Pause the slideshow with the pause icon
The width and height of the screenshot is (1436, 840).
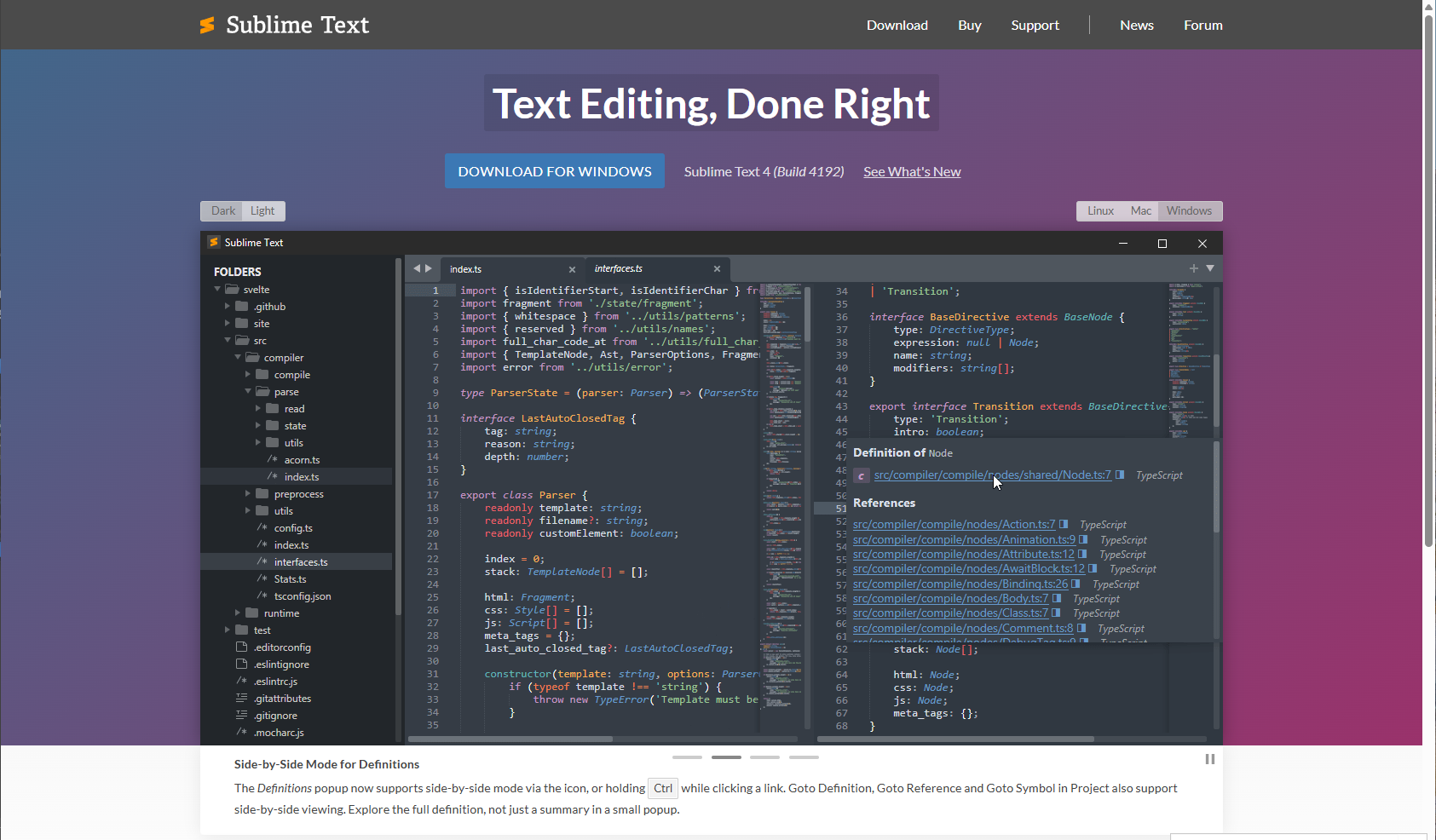[1209, 759]
